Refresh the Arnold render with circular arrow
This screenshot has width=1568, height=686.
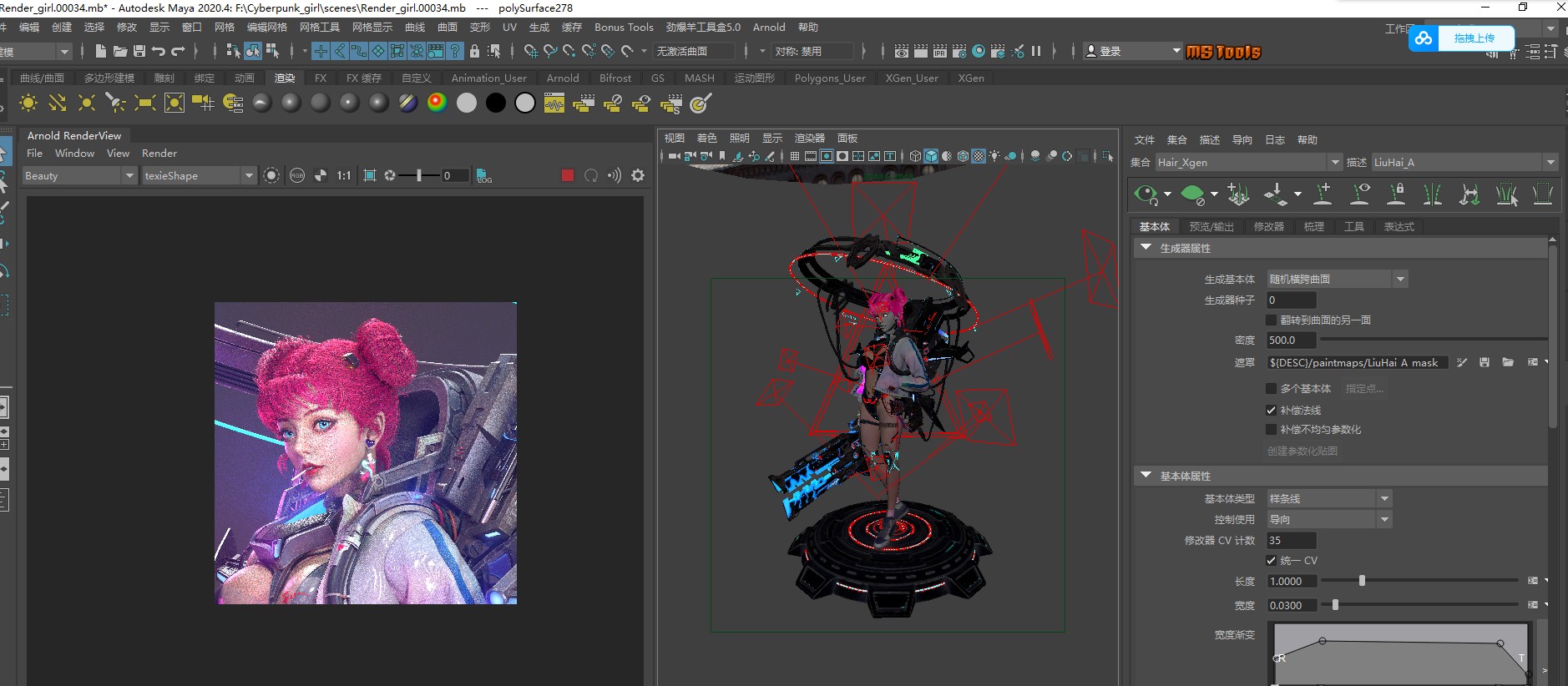click(x=591, y=175)
